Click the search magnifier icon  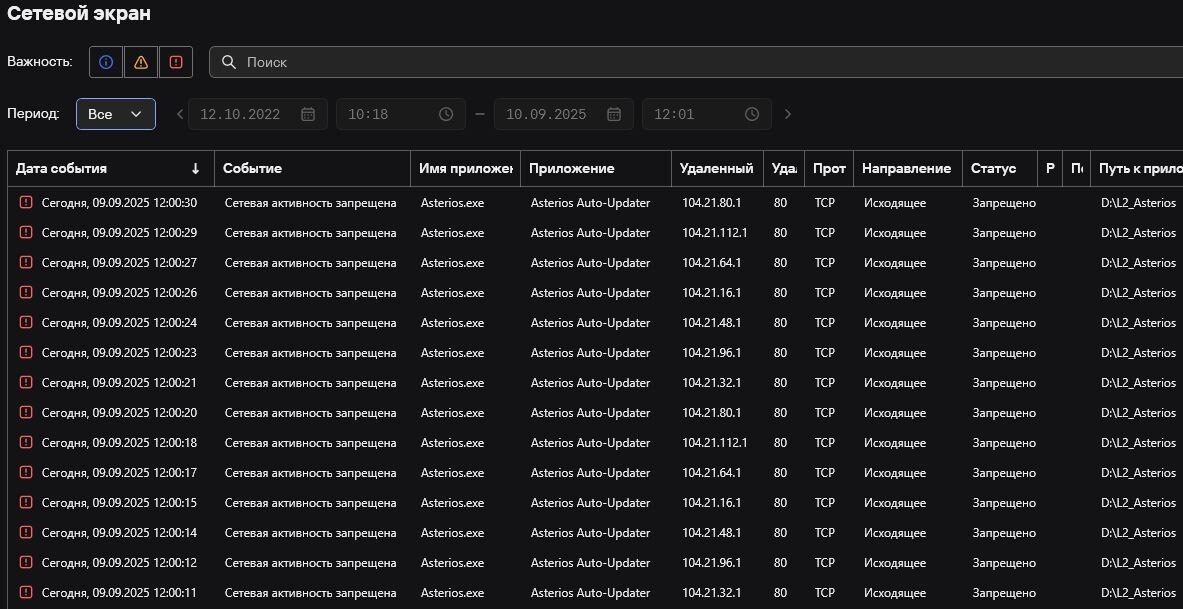229,62
